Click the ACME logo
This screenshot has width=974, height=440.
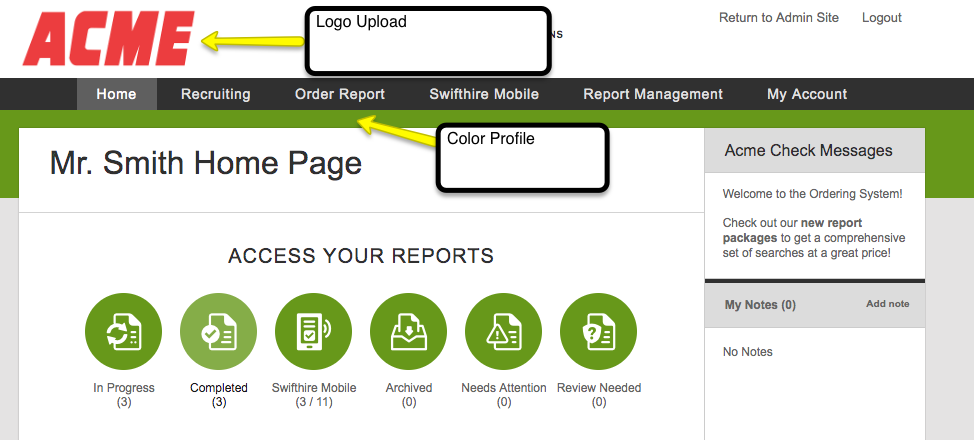(x=109, y=39)
